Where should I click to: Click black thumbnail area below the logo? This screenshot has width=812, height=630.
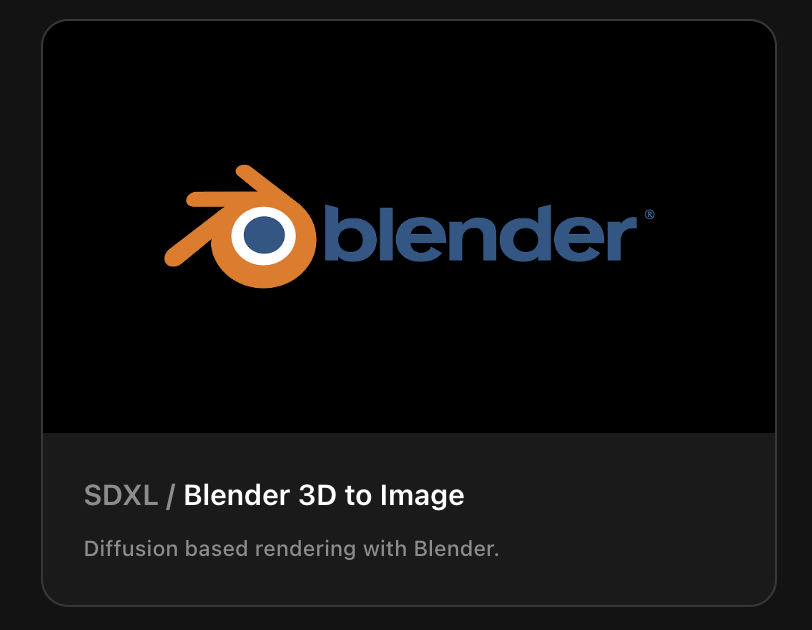409,362
